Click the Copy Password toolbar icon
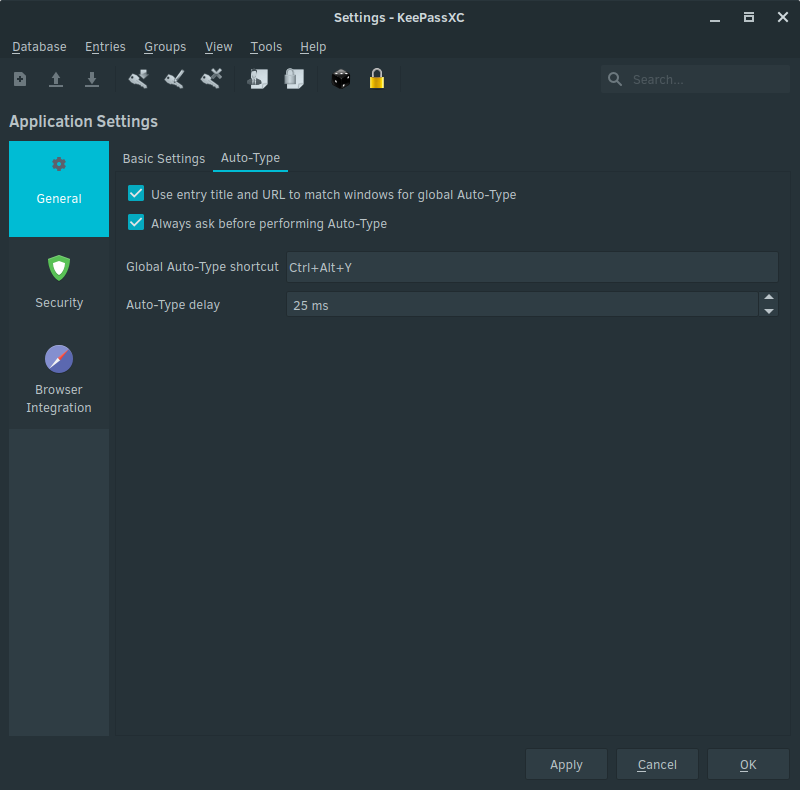This screenshot has width=800, height=790. (x=294, y=79)
